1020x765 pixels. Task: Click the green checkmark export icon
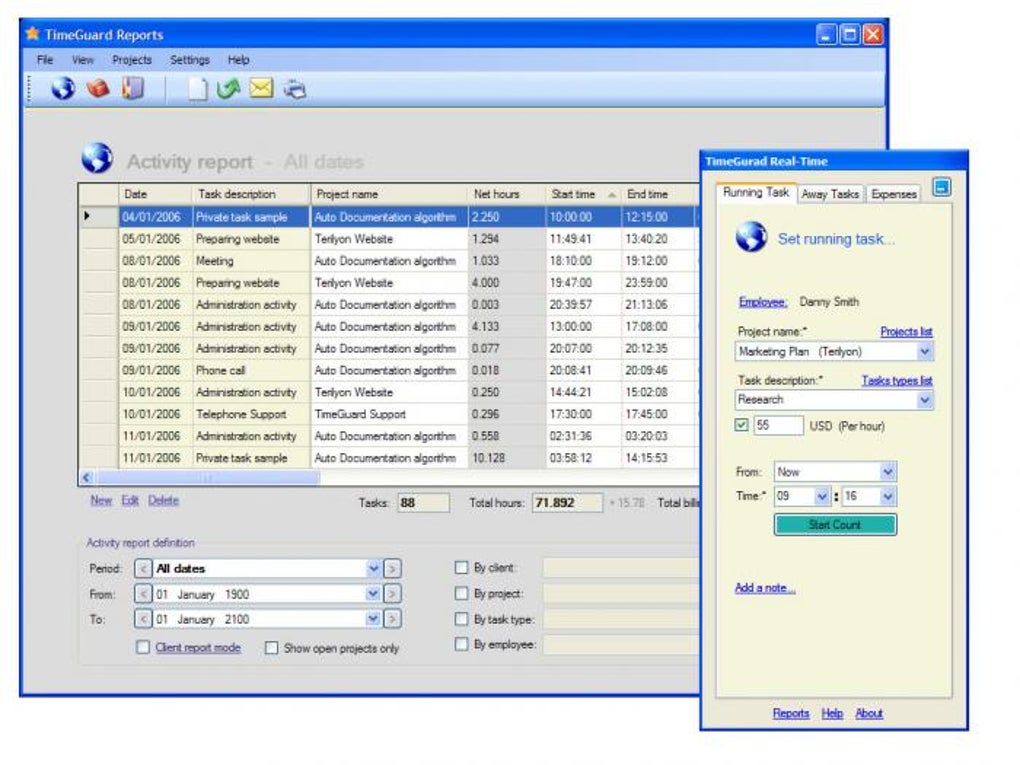click(x=226, y=88)
